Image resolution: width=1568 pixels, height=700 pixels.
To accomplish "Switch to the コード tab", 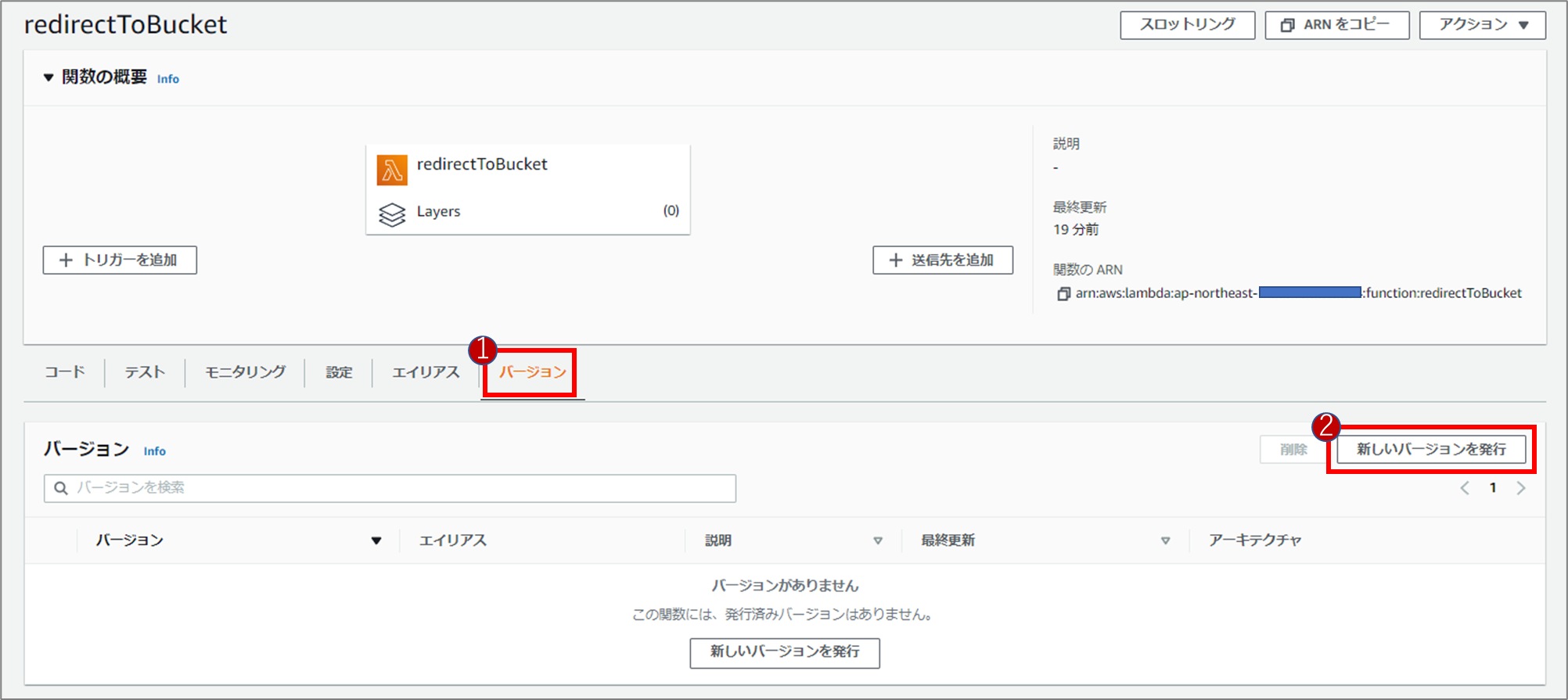I will [x=64, y=372].
